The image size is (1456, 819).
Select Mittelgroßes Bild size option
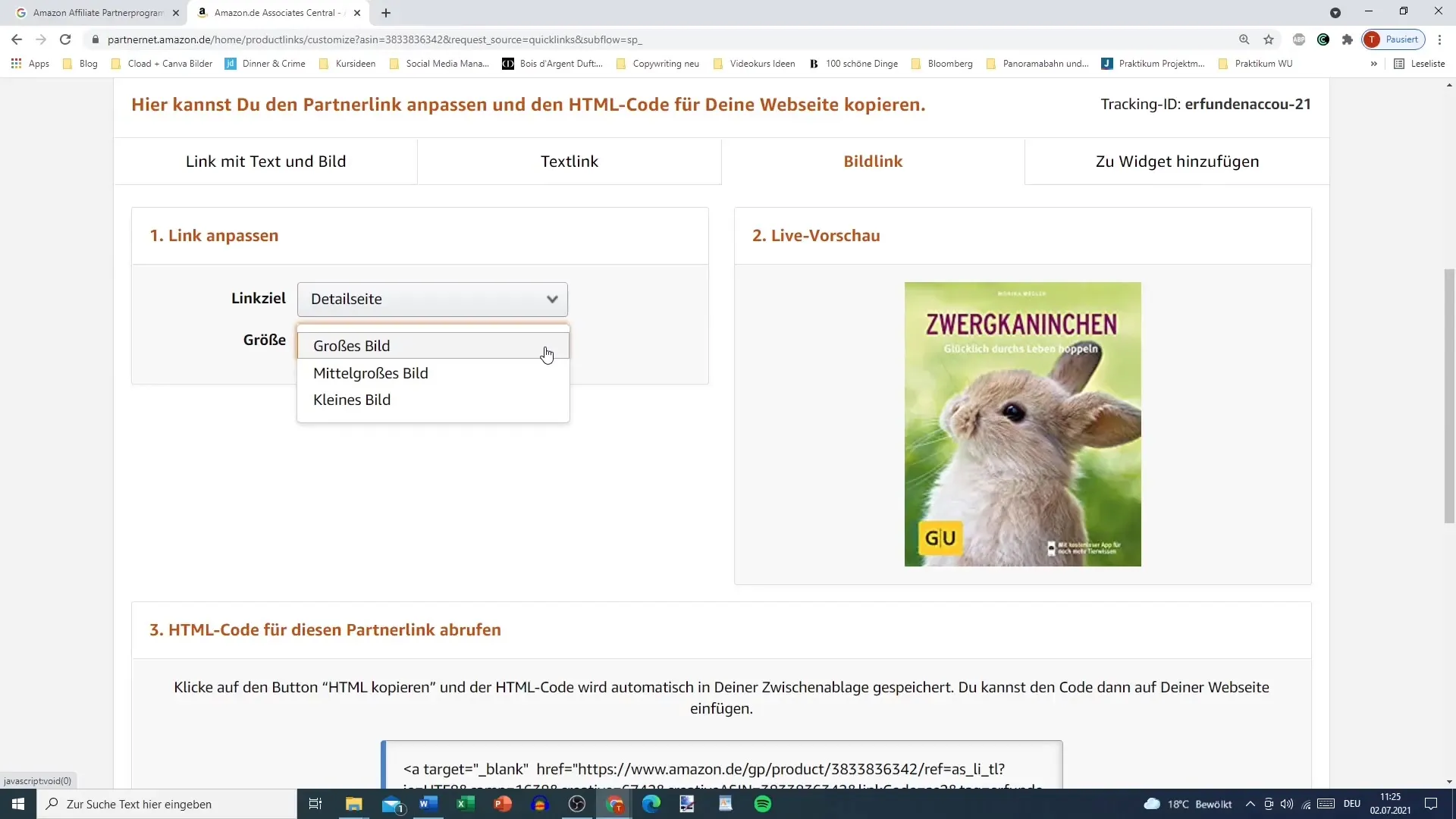[433, 373]
